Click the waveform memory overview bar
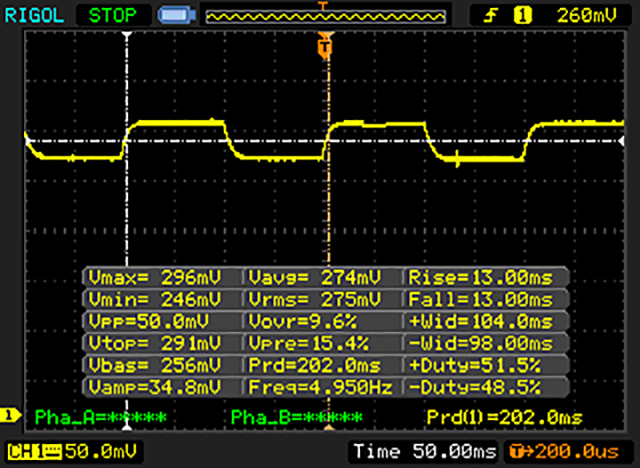This screenshot has height=468, width=640. (x=325, y=16)
